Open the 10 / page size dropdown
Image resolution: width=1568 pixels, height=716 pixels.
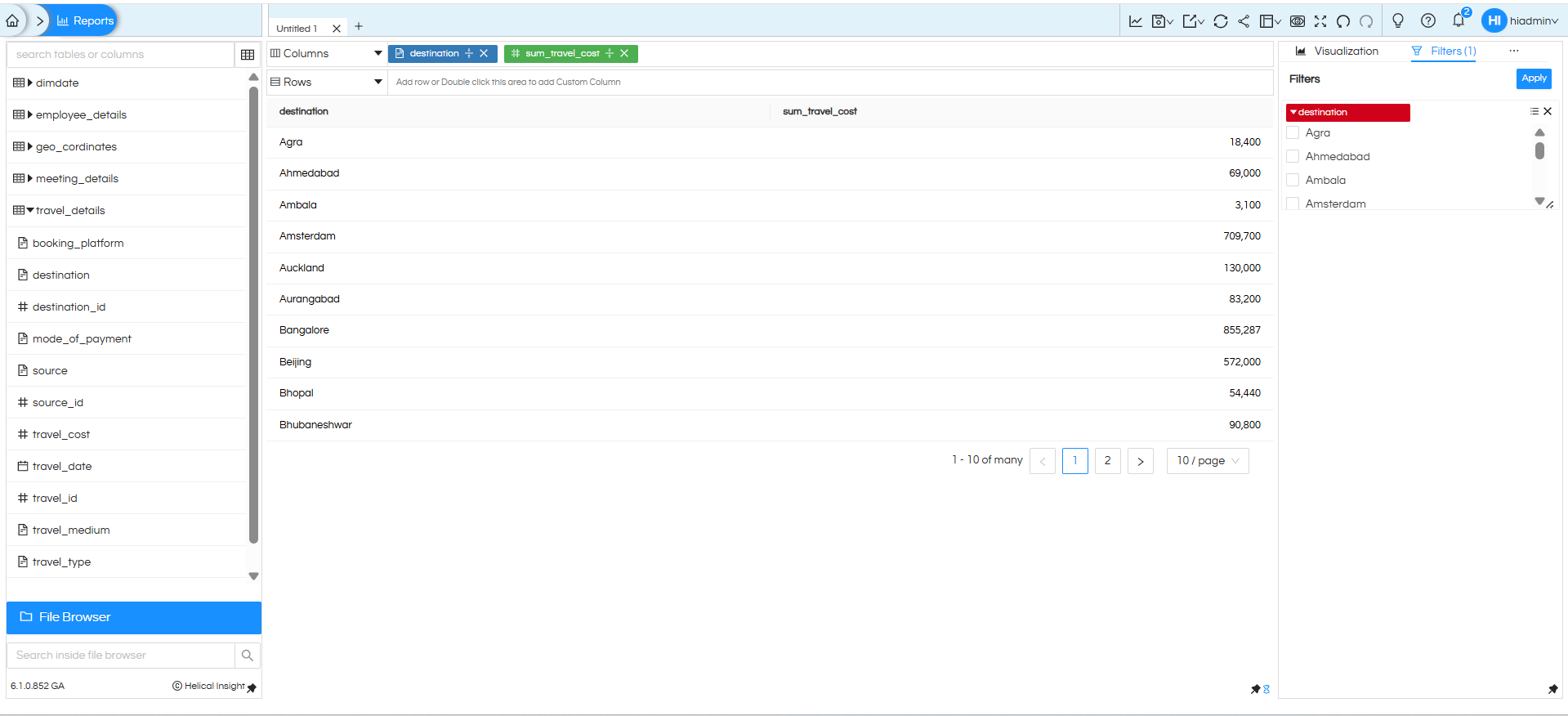pyautogui.click(x=1208, y=461)
